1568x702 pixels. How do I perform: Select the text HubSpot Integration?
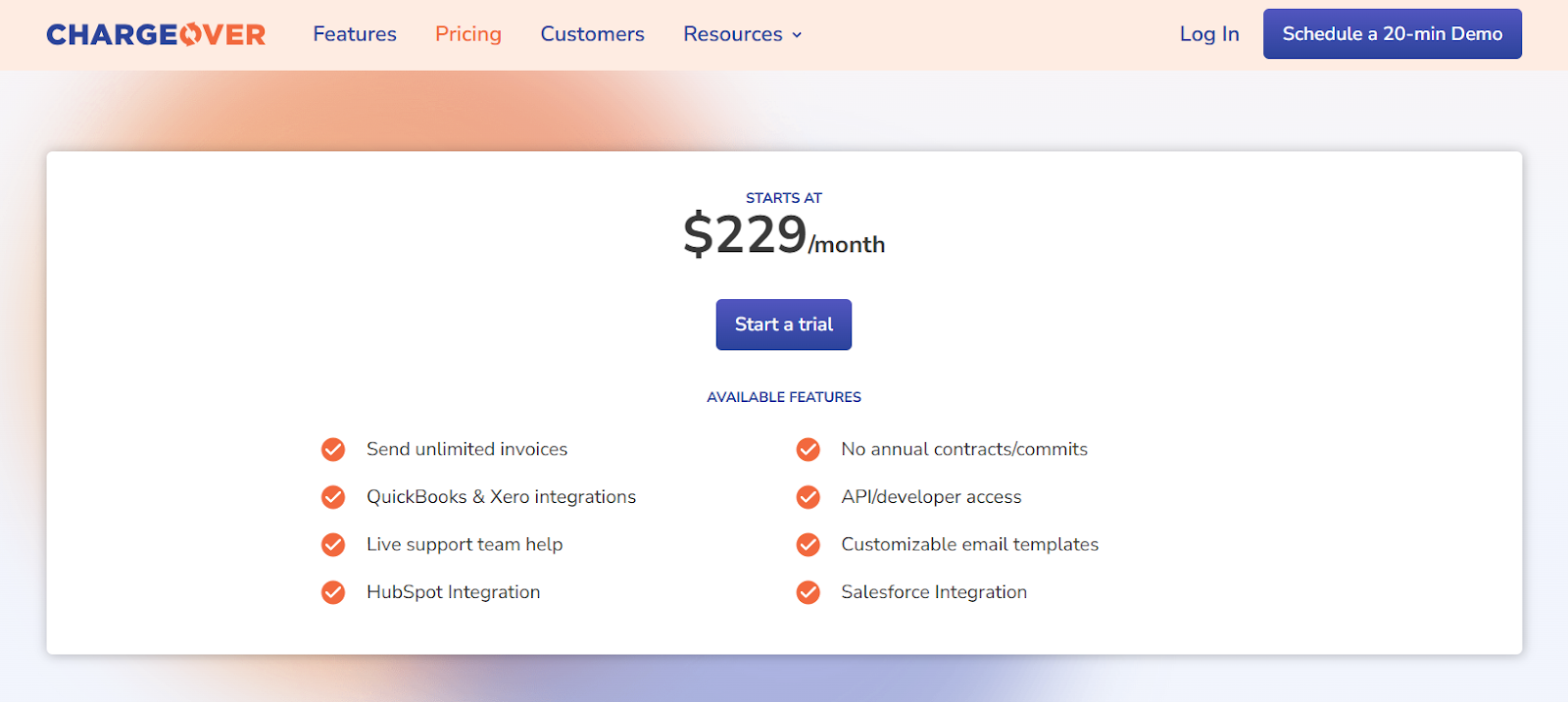453,592
